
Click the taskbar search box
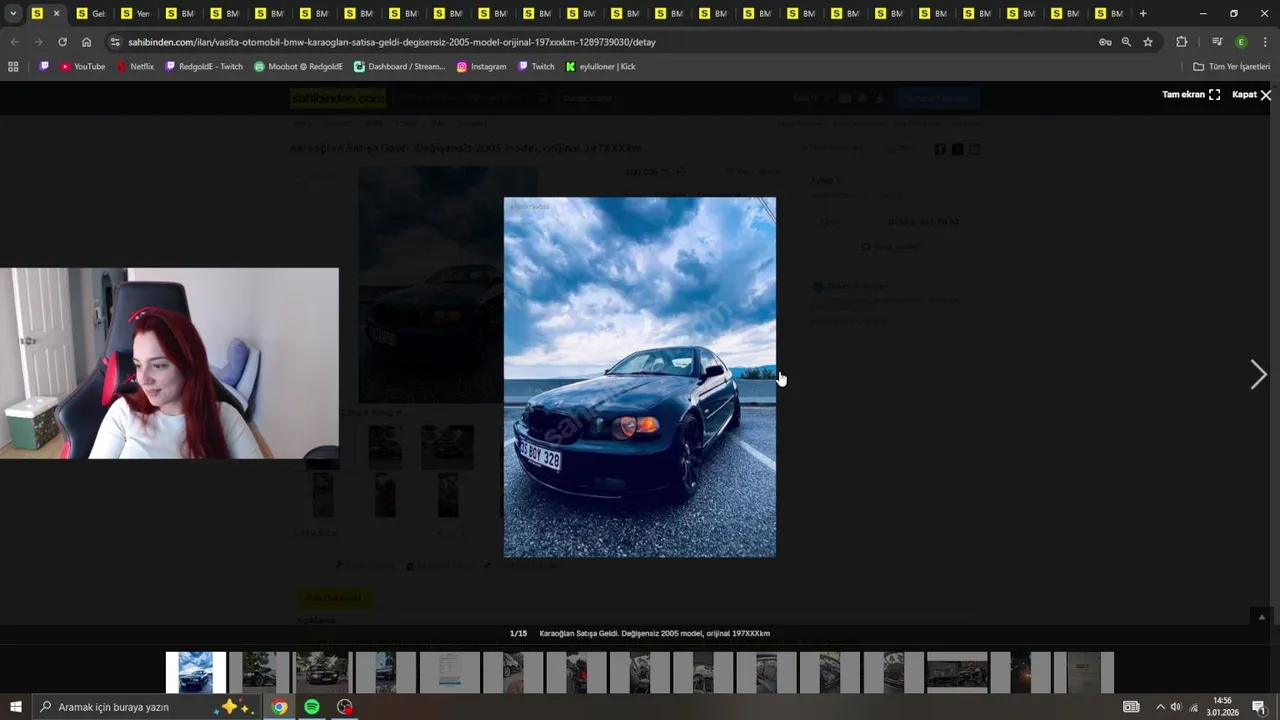(145, 707)
